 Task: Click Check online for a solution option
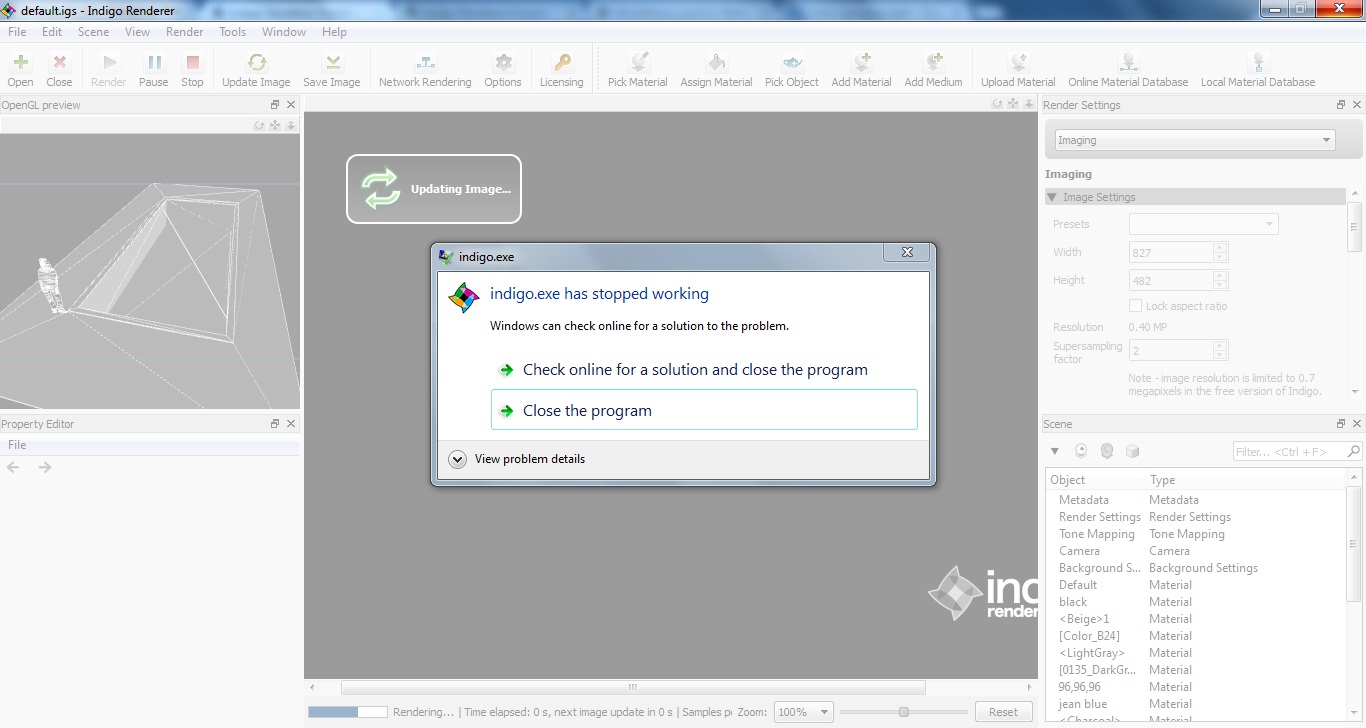[x=694, y=370]
